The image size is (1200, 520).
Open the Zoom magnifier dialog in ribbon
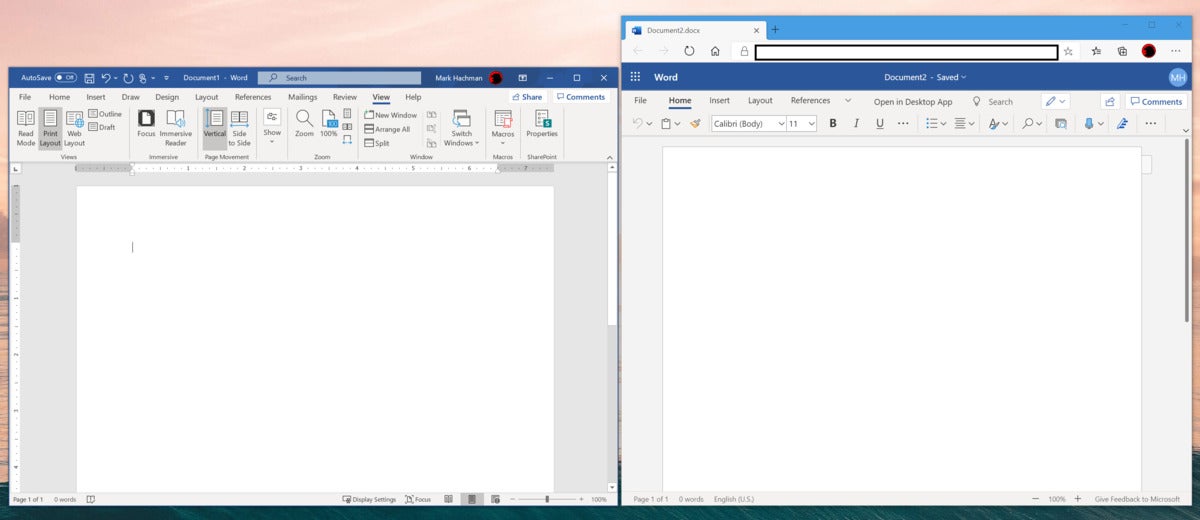coord(304,123)
